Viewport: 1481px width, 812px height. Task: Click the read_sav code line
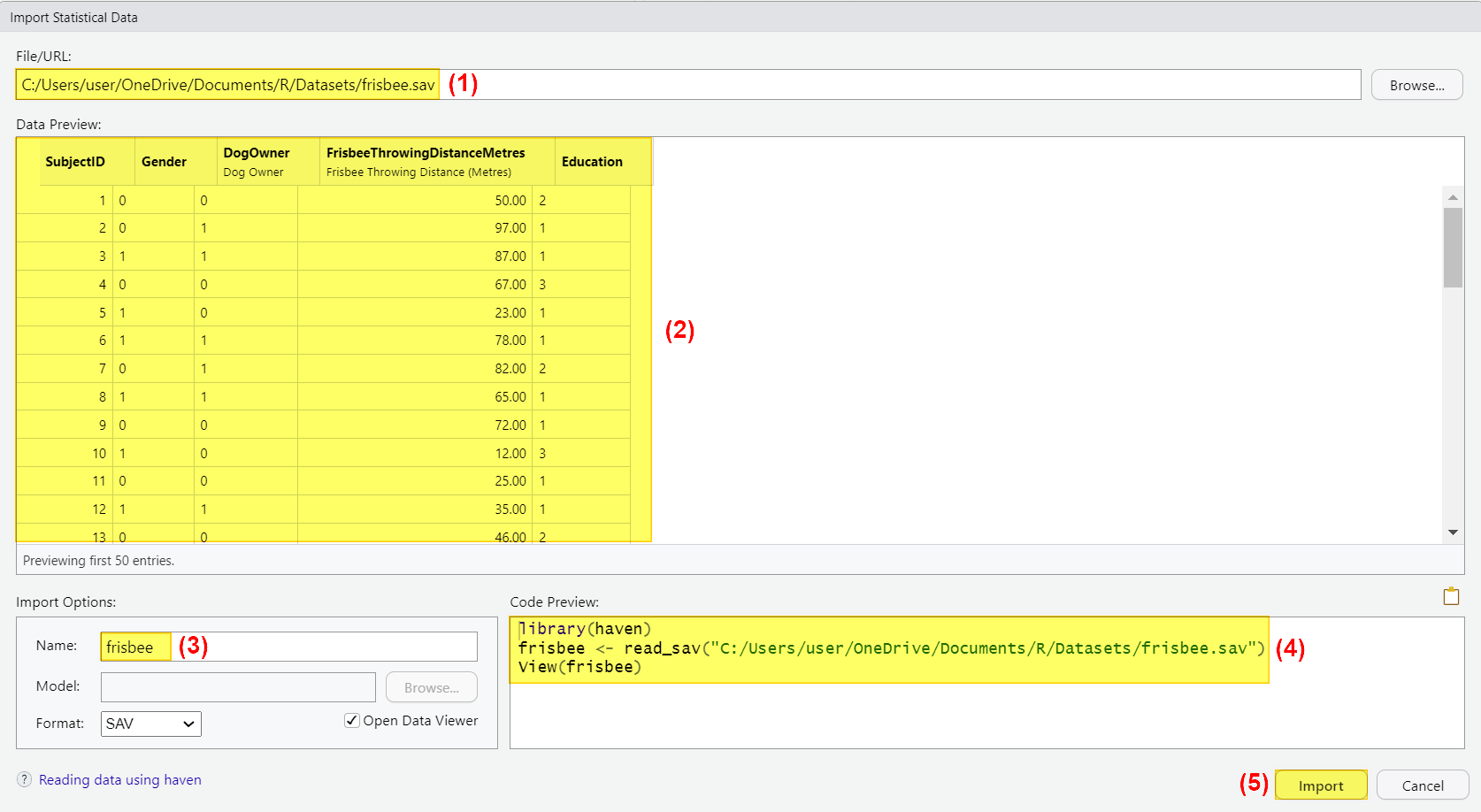tap(892, 648)
